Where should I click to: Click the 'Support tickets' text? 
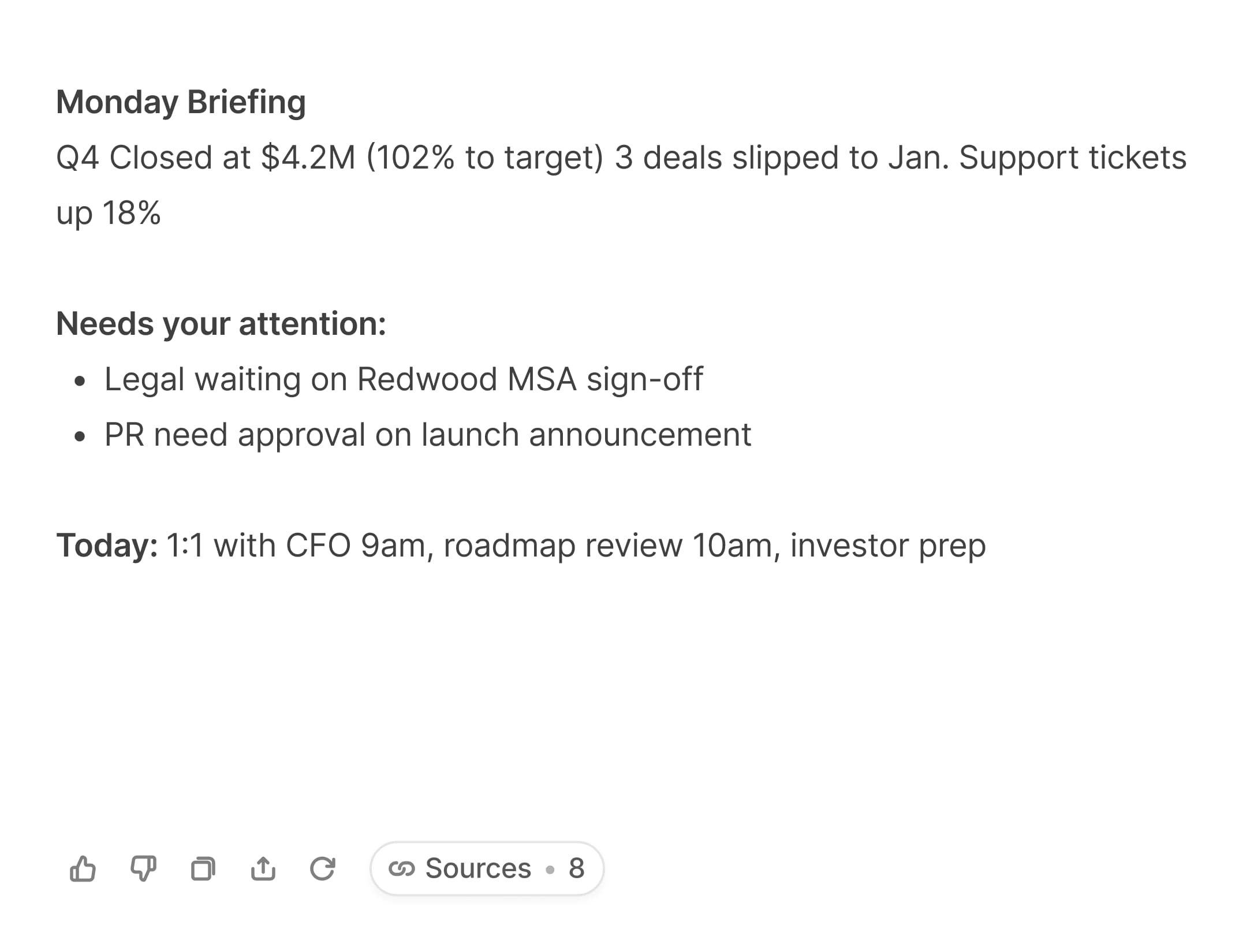tap(1072, 158)
